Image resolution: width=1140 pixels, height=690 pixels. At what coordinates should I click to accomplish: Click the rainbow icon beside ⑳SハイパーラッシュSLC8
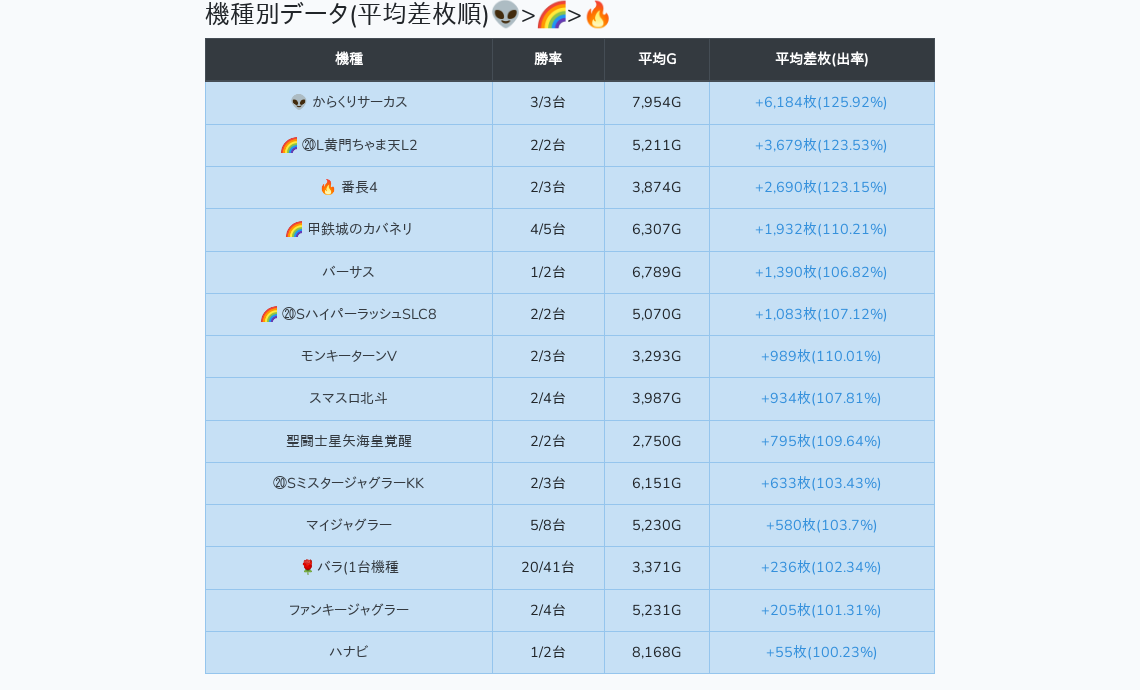coord(269,314)
